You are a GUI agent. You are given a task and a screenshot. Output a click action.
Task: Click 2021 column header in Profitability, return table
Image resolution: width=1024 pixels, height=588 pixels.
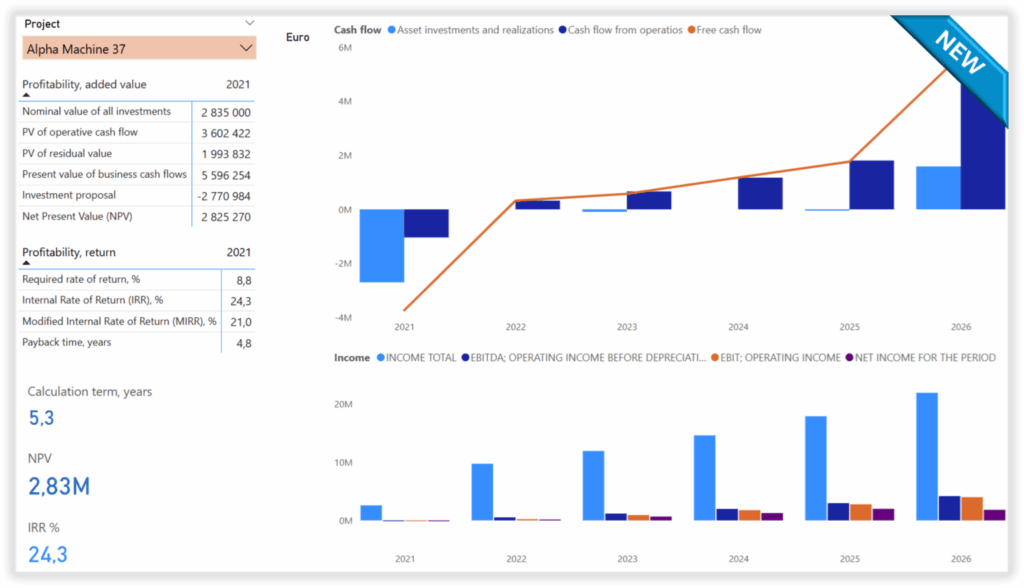pos(238,253)
